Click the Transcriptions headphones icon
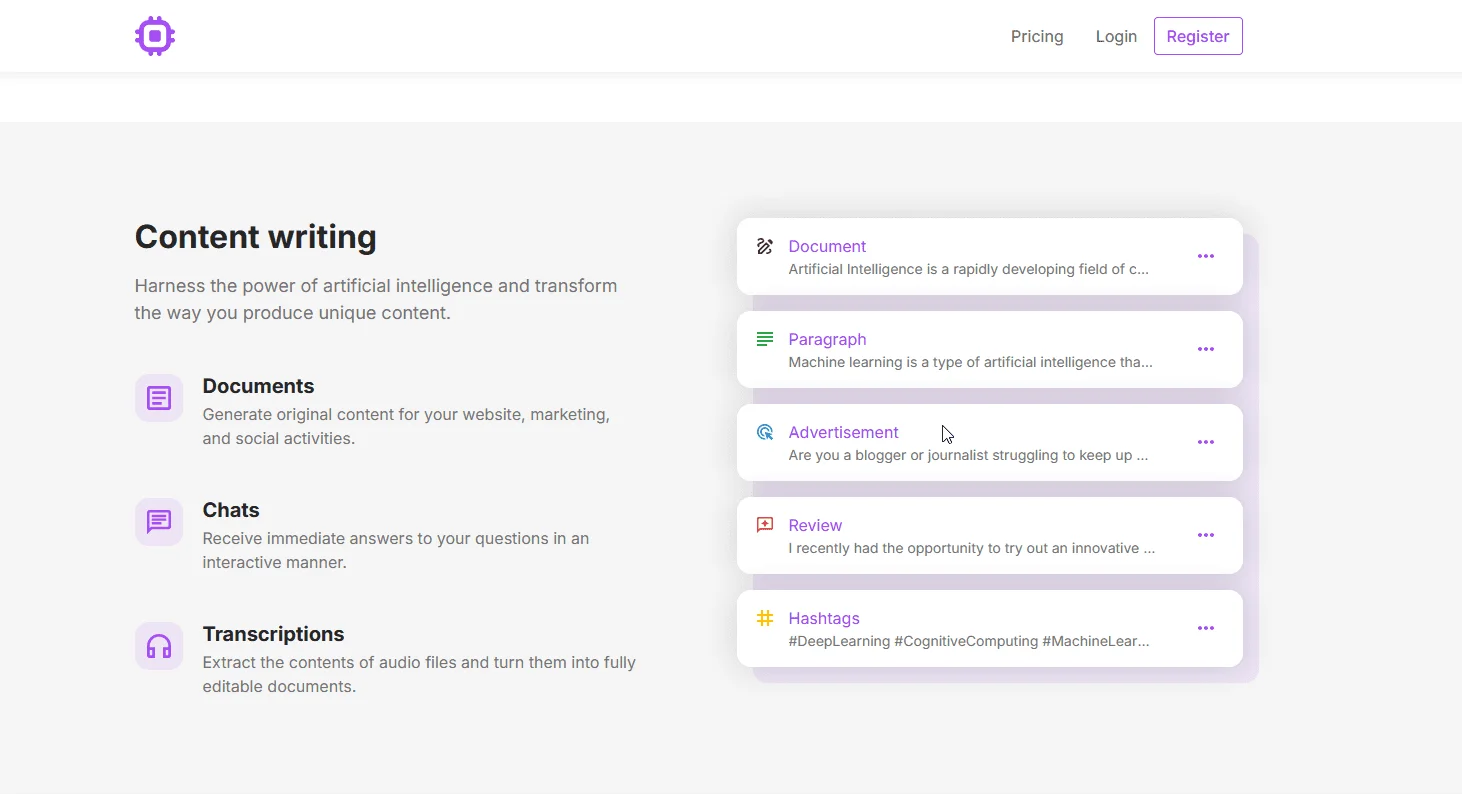Image resolution: width=1462 pixels, height=800 pixels. pos(159,646)
